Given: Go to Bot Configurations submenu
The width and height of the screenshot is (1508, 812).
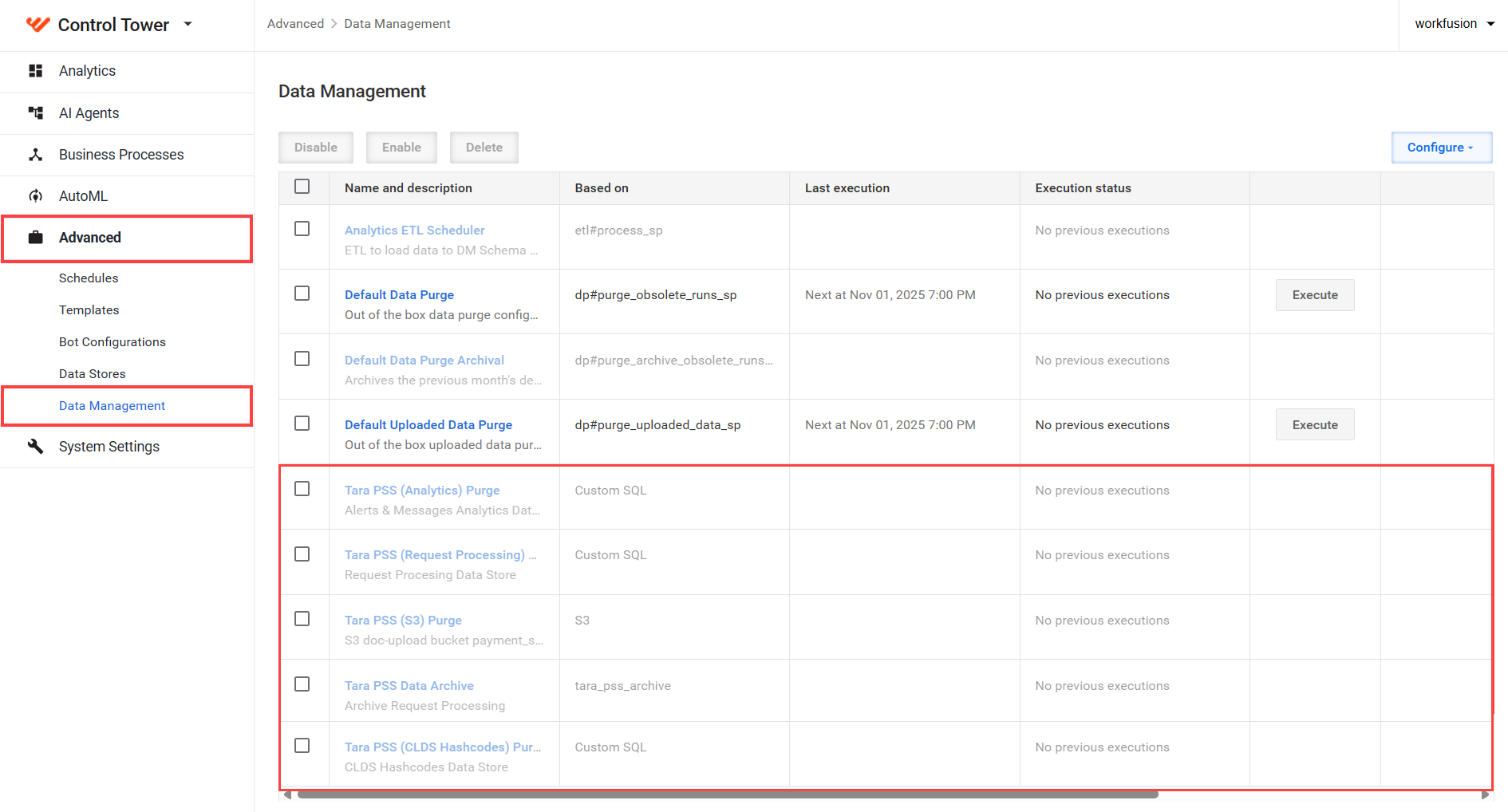Looking at the screenshot, I should click(113, 342).
